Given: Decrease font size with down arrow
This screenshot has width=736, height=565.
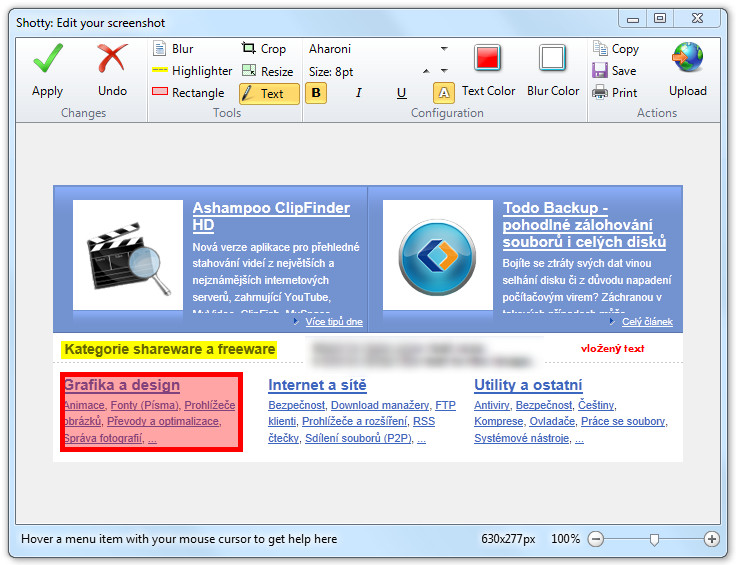Looking at the screenshot, I should point(444,71).
